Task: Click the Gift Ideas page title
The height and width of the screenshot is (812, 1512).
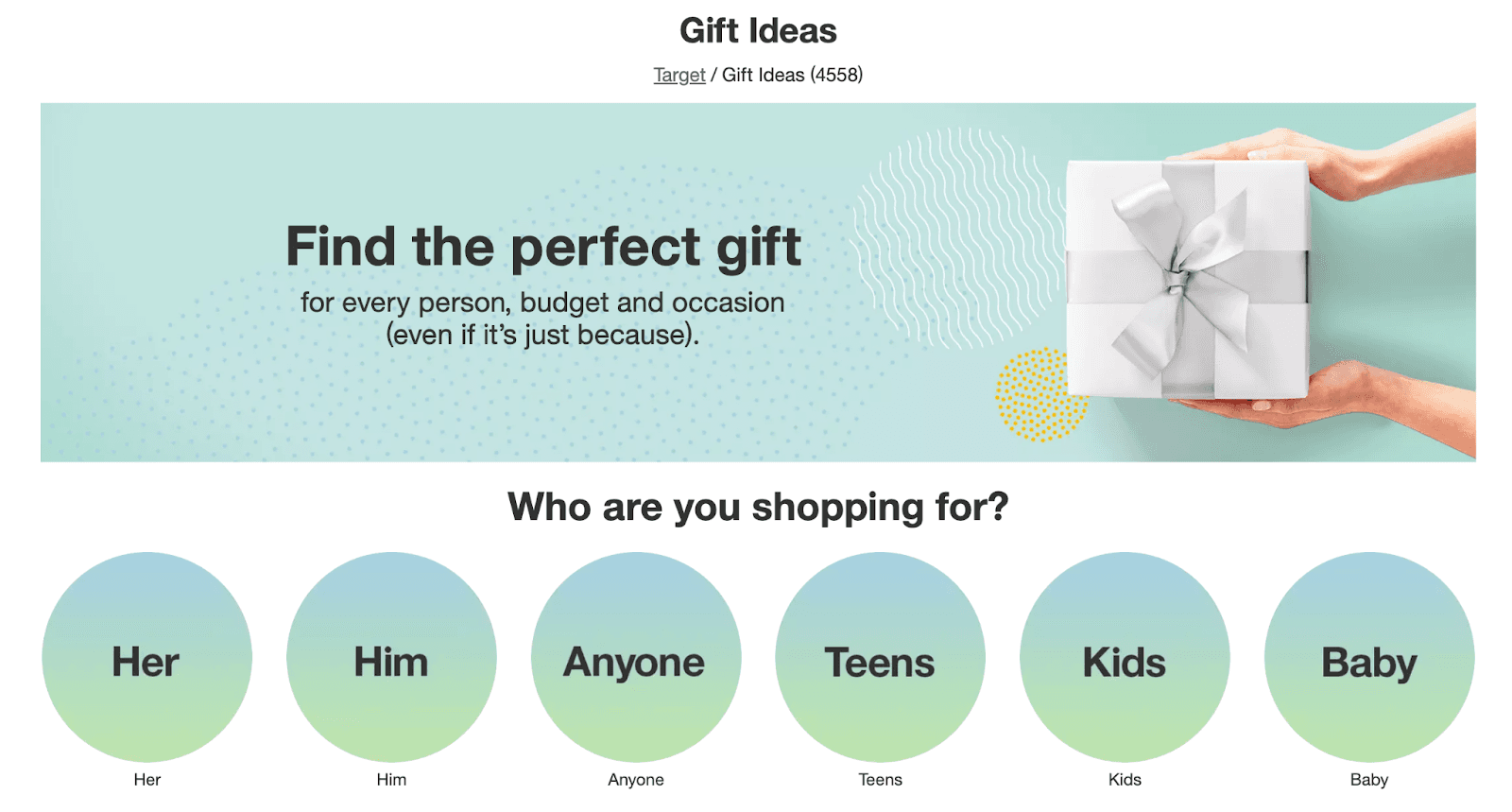Action: (x=758, y=31)
